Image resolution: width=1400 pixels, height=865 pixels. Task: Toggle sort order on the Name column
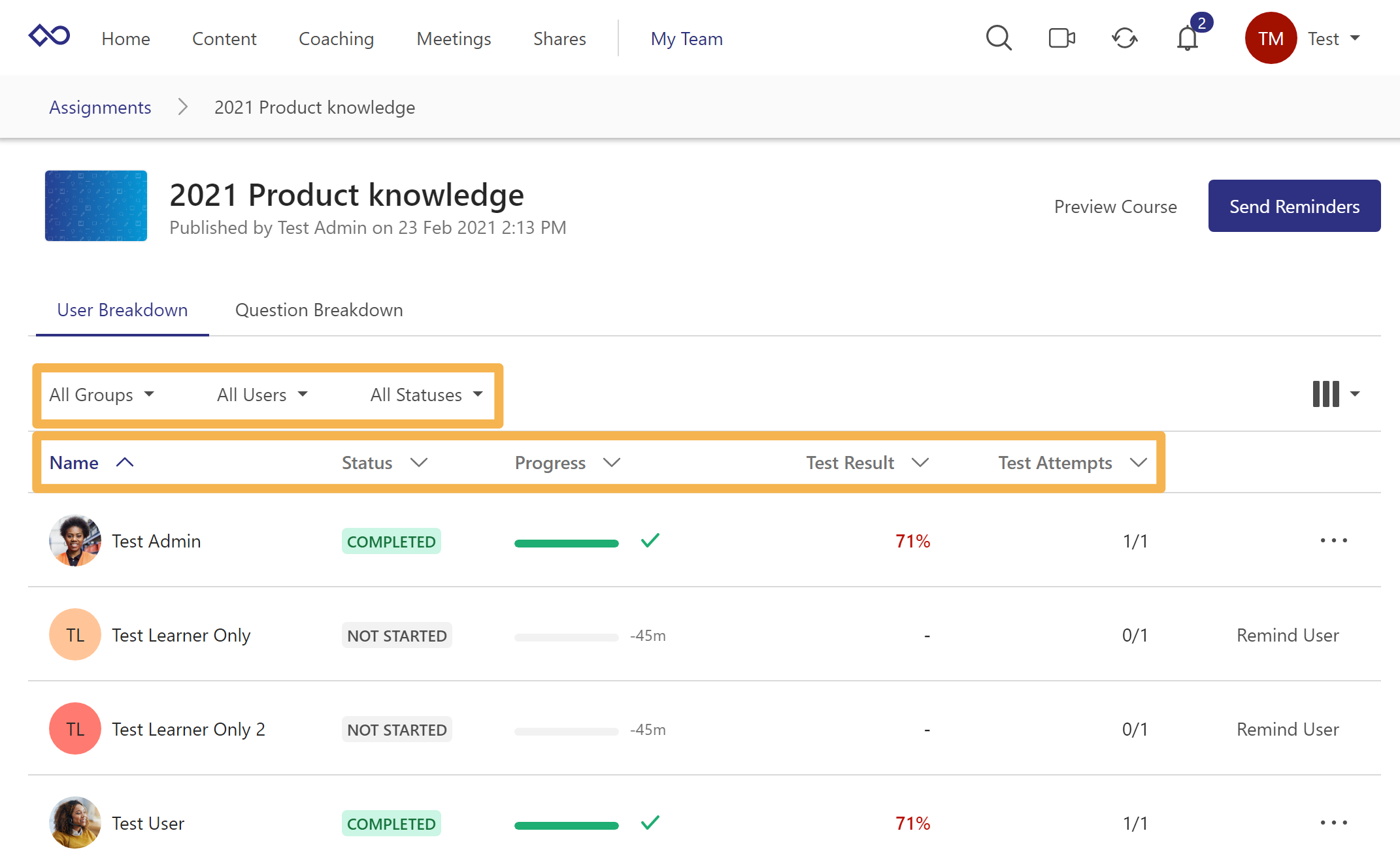[124, 462]
